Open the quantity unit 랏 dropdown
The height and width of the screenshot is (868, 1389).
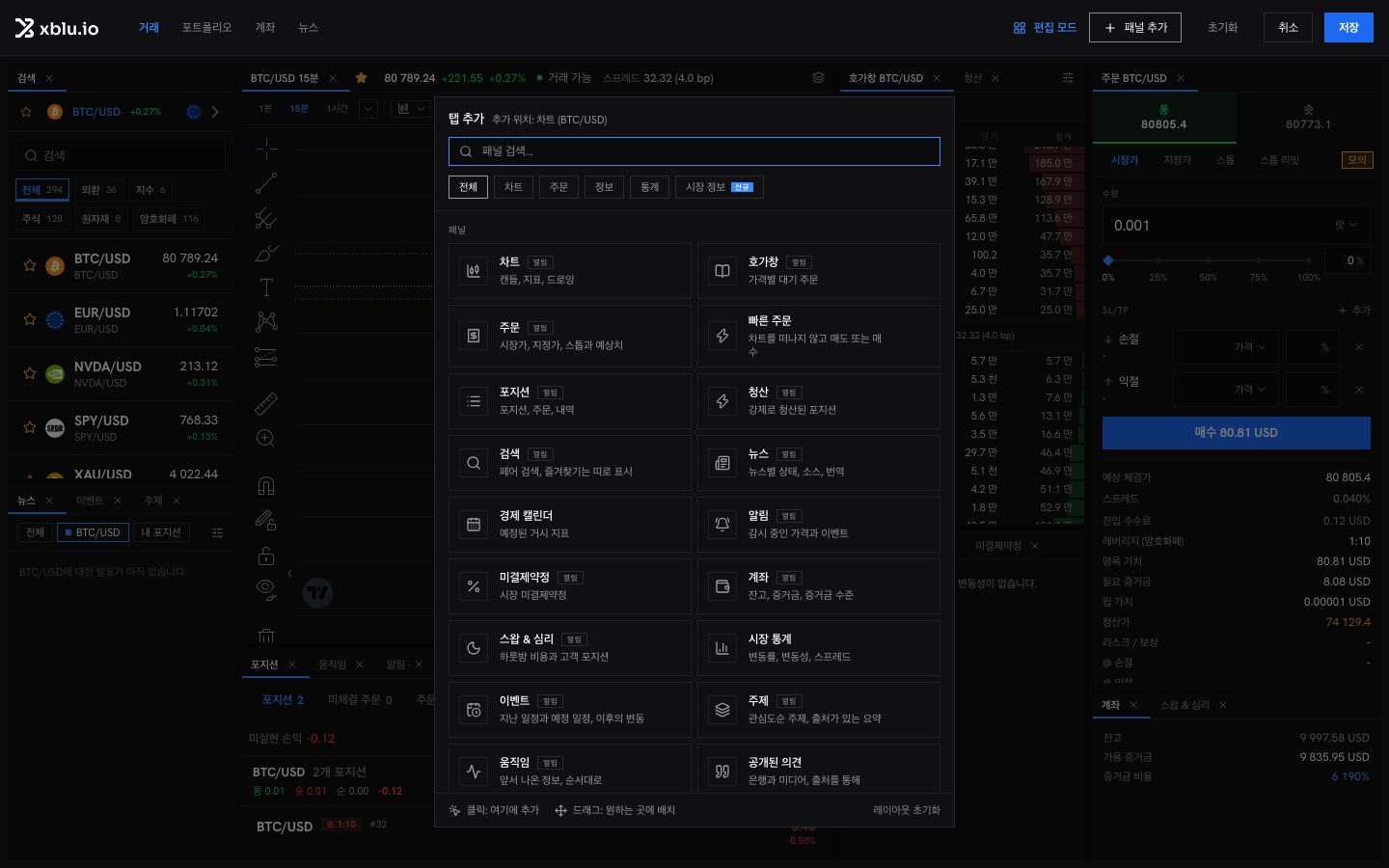click(1347, 225)
